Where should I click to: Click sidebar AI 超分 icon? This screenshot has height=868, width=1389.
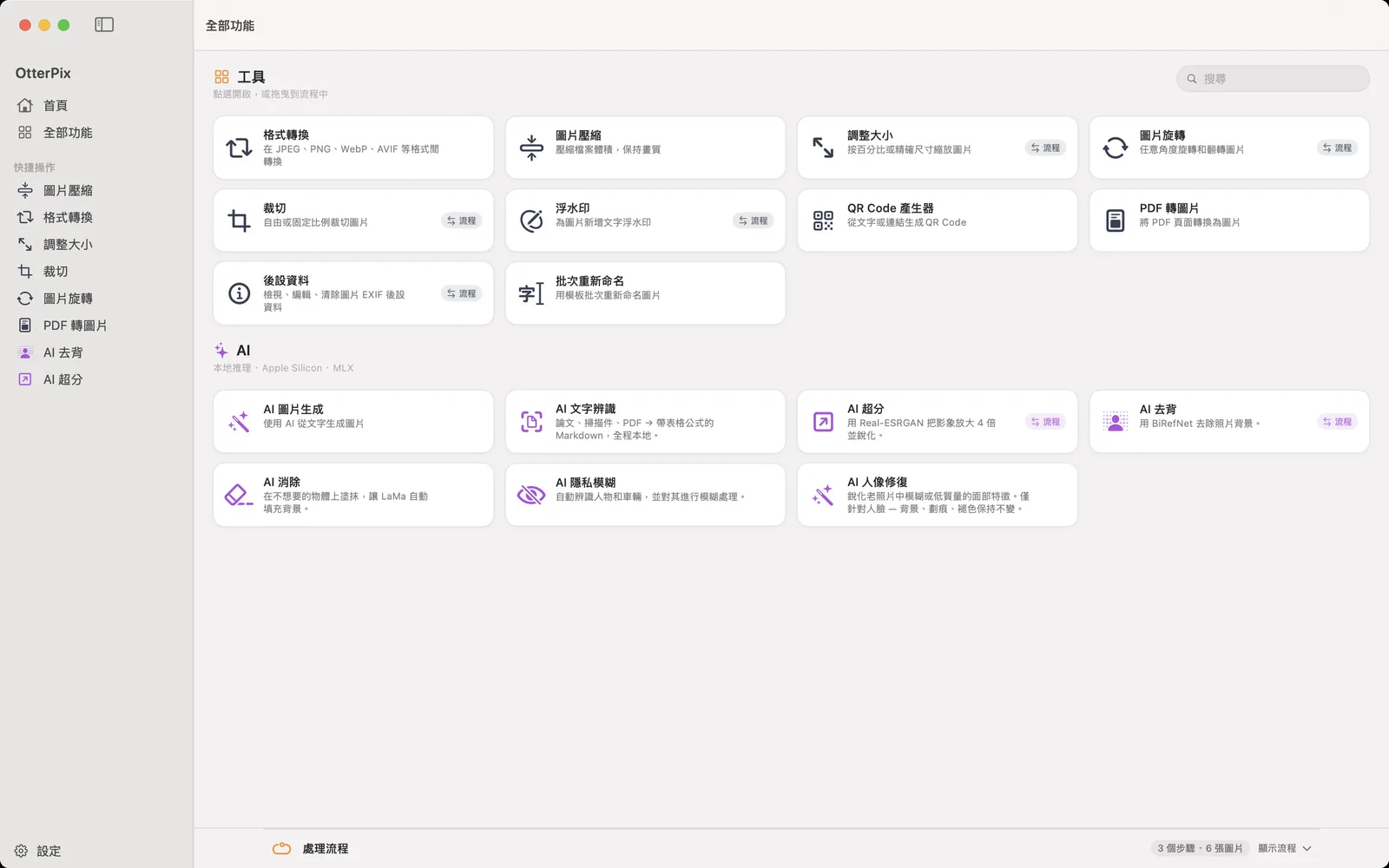(x=25, y=379)
